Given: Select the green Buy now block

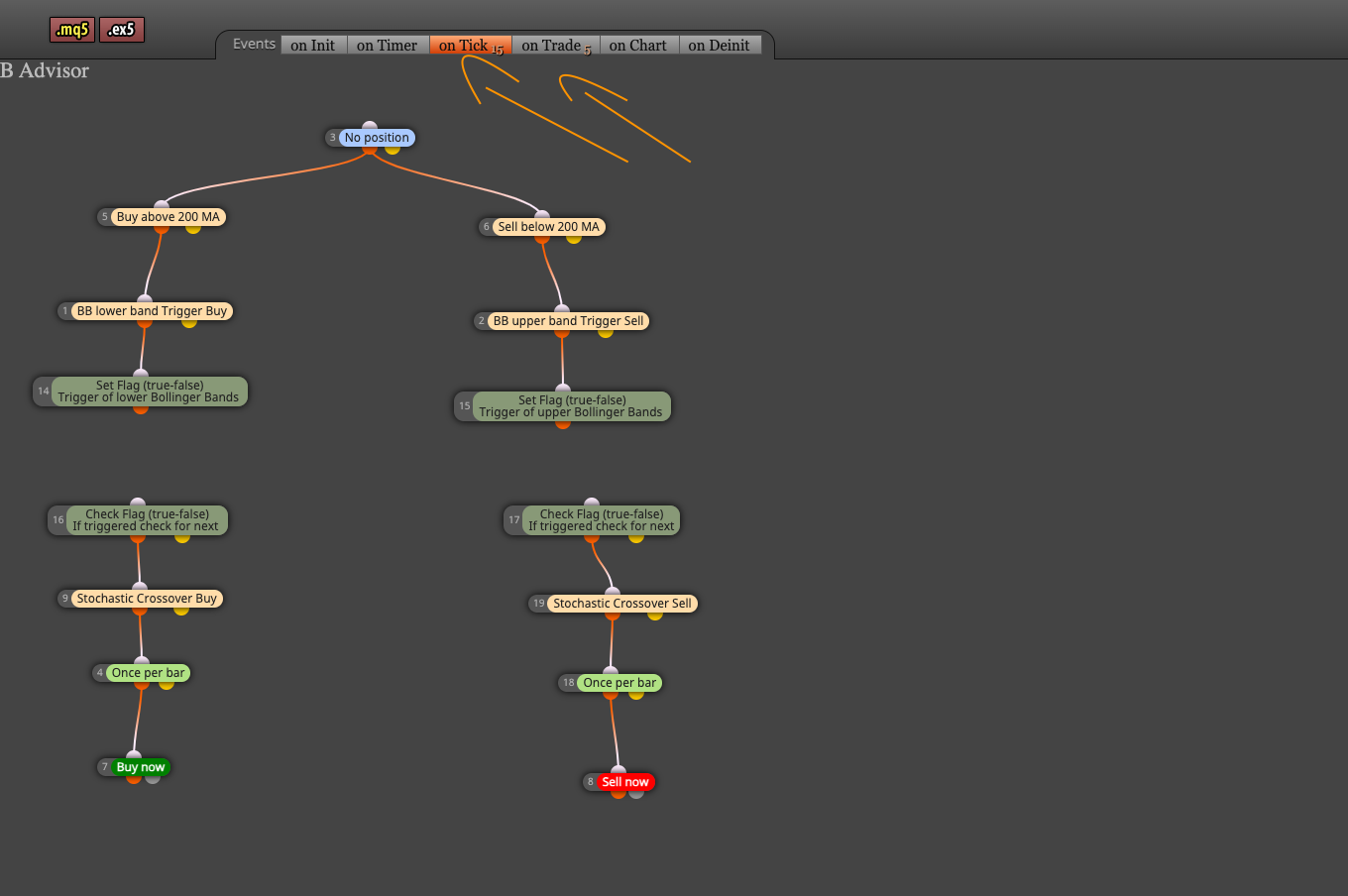Looking at the screenshot, I should (141, 767).
